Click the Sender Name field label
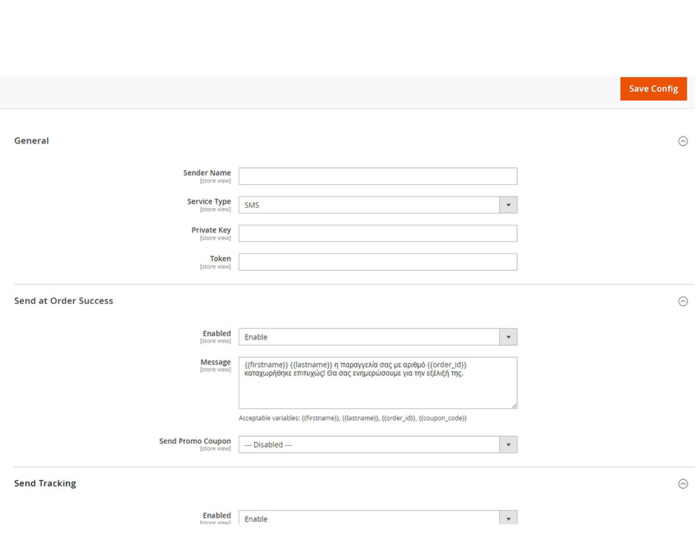This screenshot has width=700, height=560. (x=207, y=173)
